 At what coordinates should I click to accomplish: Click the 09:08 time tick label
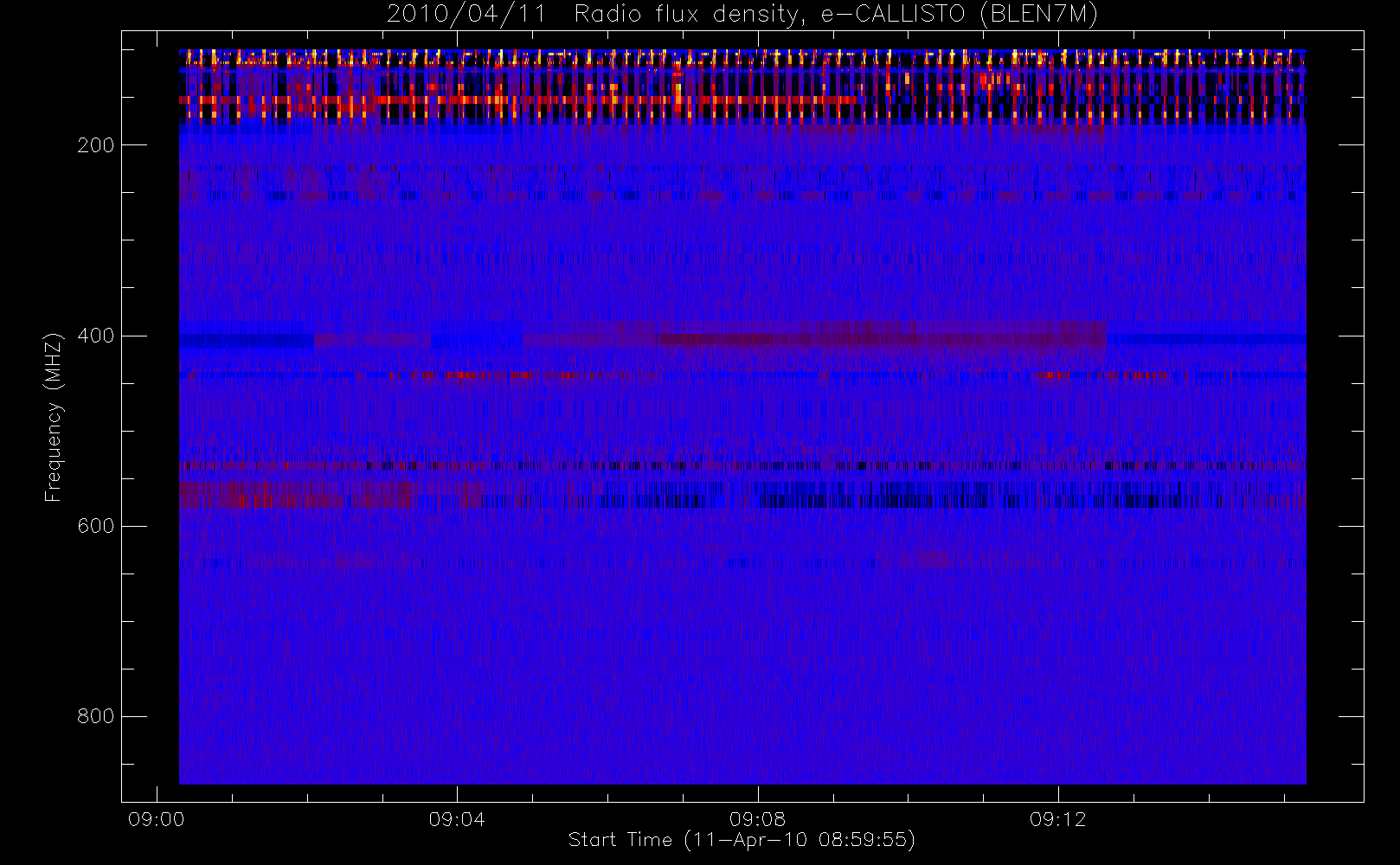click(758, 819)
